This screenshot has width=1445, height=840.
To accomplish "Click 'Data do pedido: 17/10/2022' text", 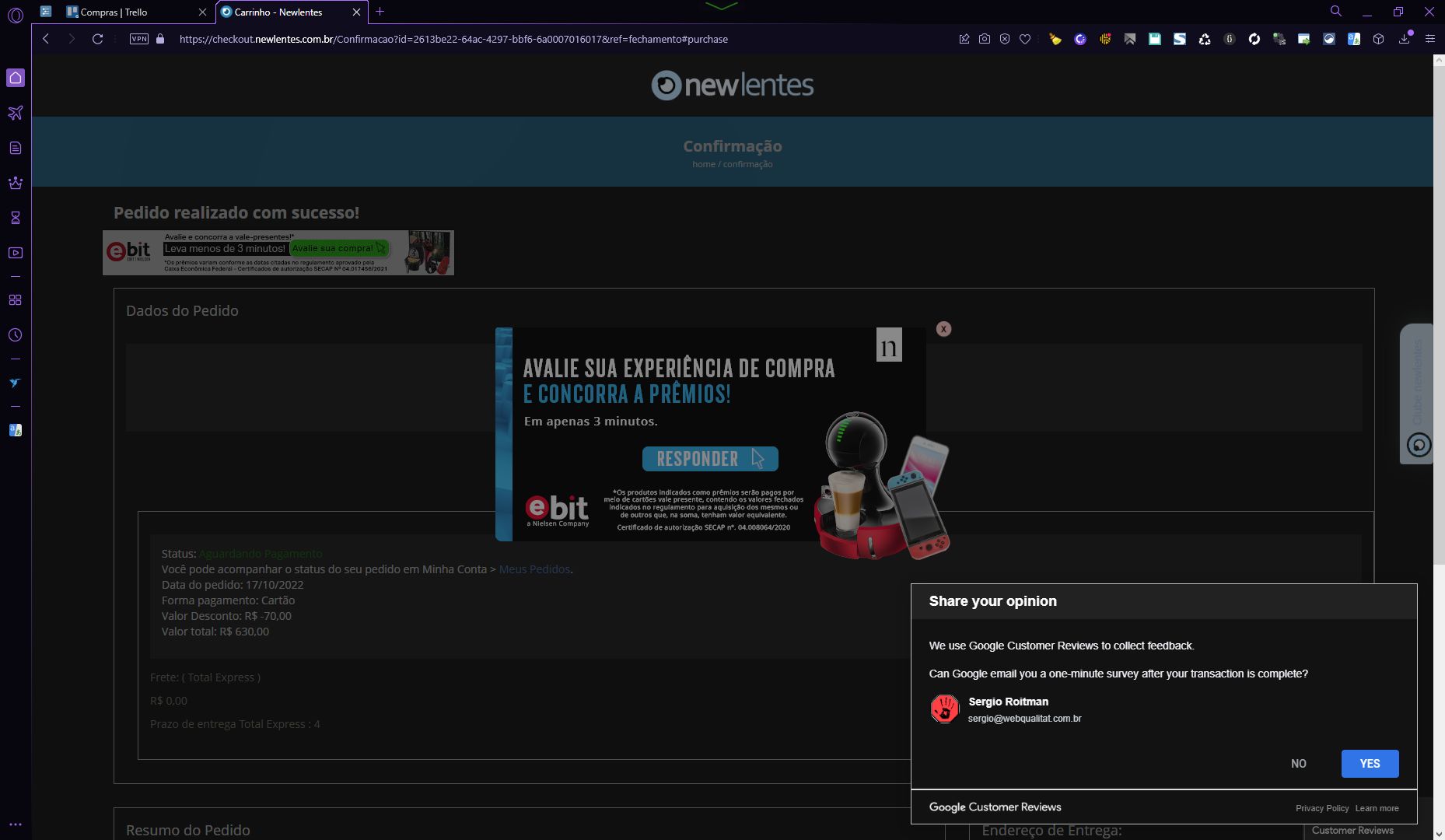I will 233,585.
